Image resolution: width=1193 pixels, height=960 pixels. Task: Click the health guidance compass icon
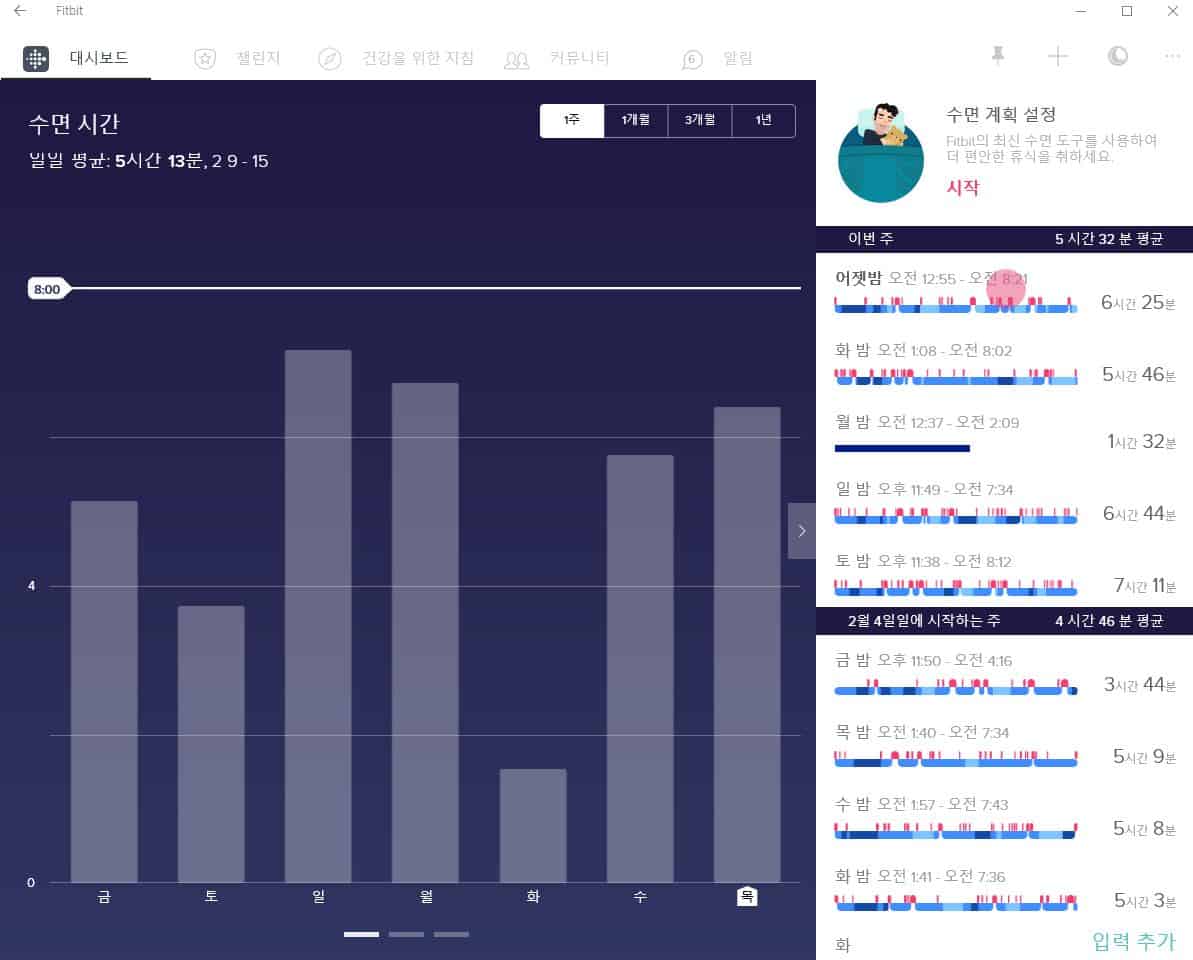(330, 59)
